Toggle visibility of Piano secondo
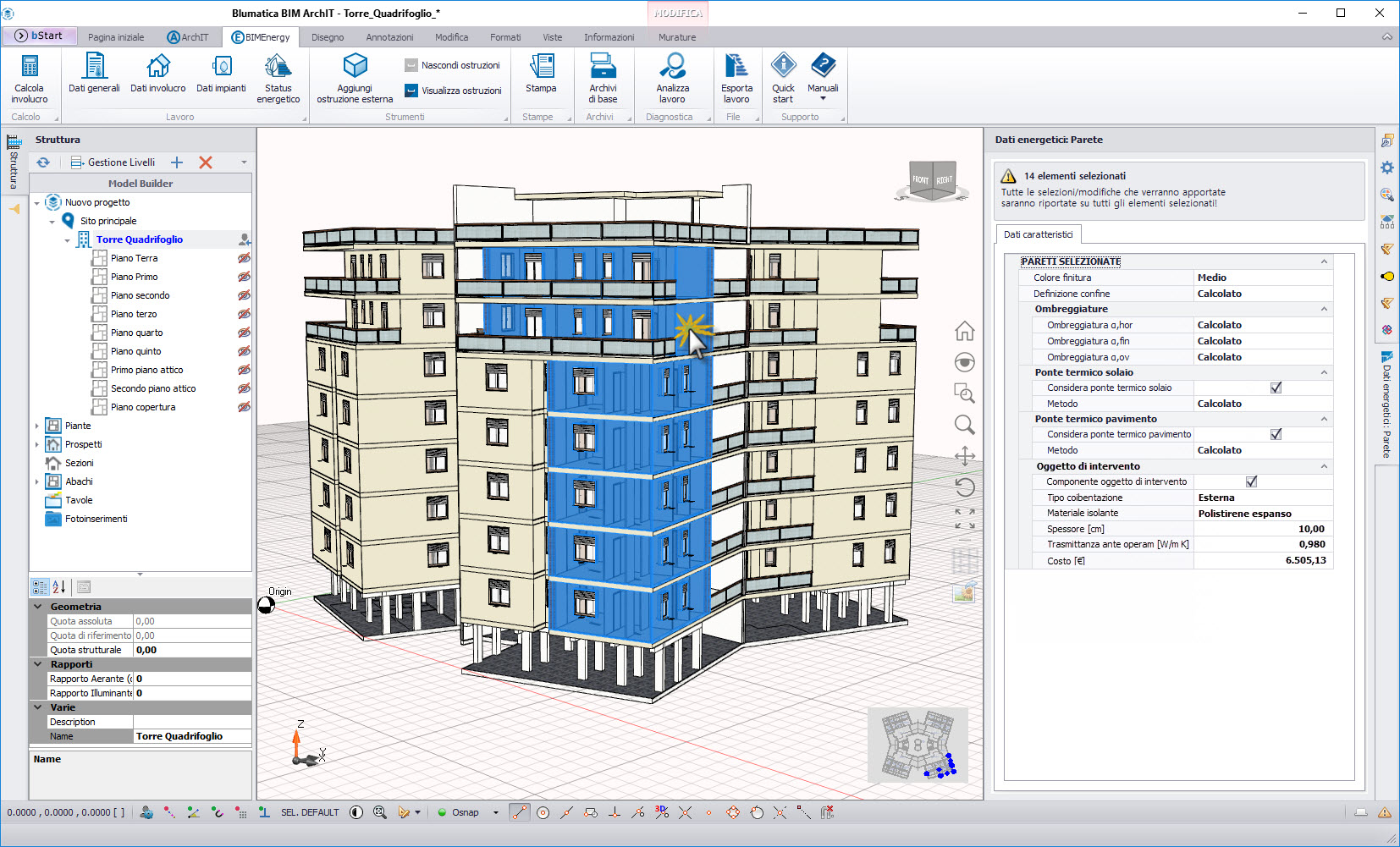The height and width of the screenshot is (847, 1400). (x=244, y=295)
